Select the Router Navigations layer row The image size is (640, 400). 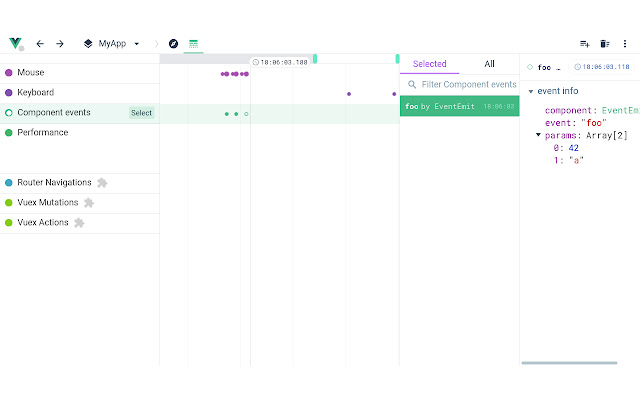tap(80, 183)
